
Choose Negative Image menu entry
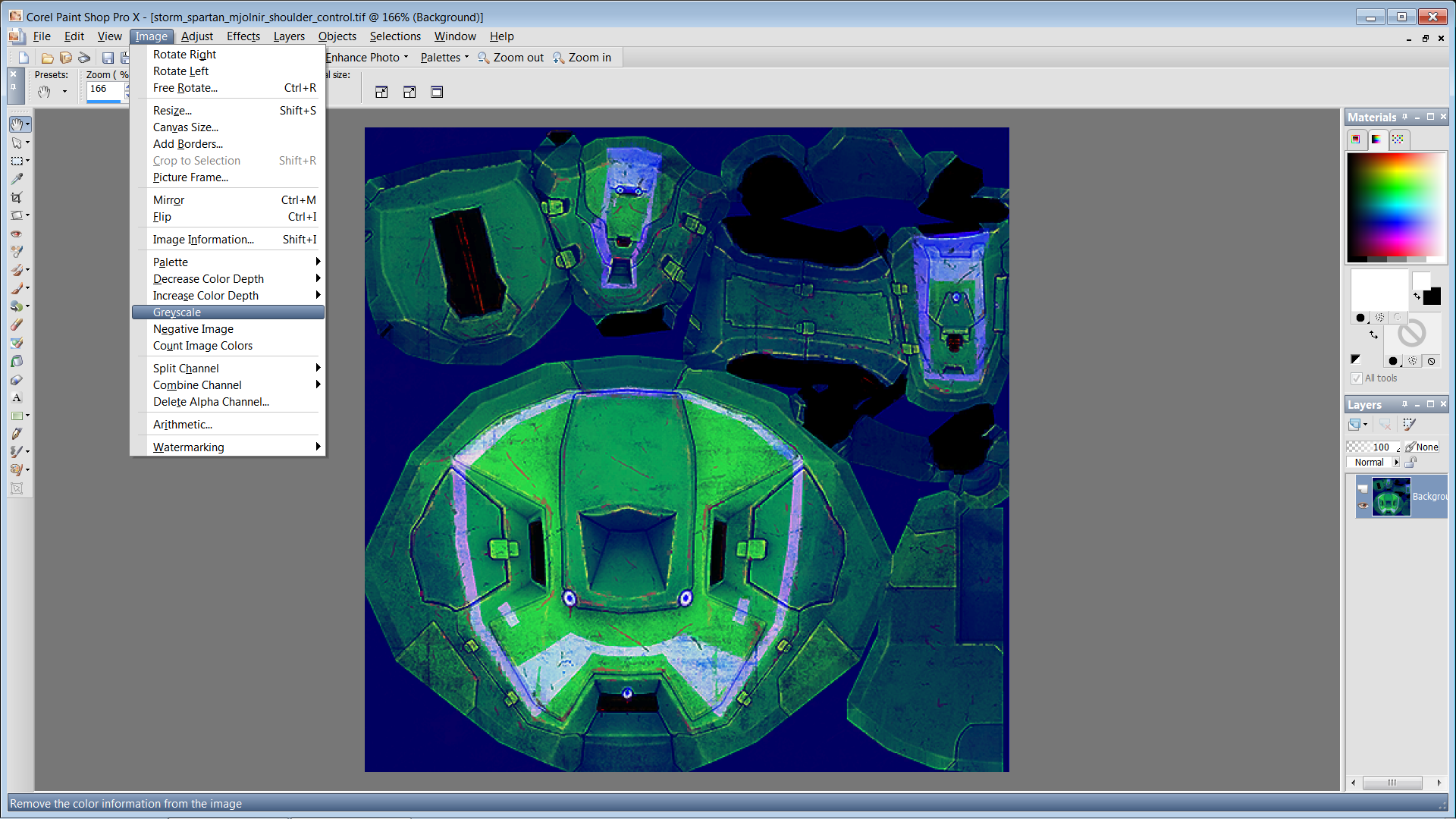pos(228,329)
